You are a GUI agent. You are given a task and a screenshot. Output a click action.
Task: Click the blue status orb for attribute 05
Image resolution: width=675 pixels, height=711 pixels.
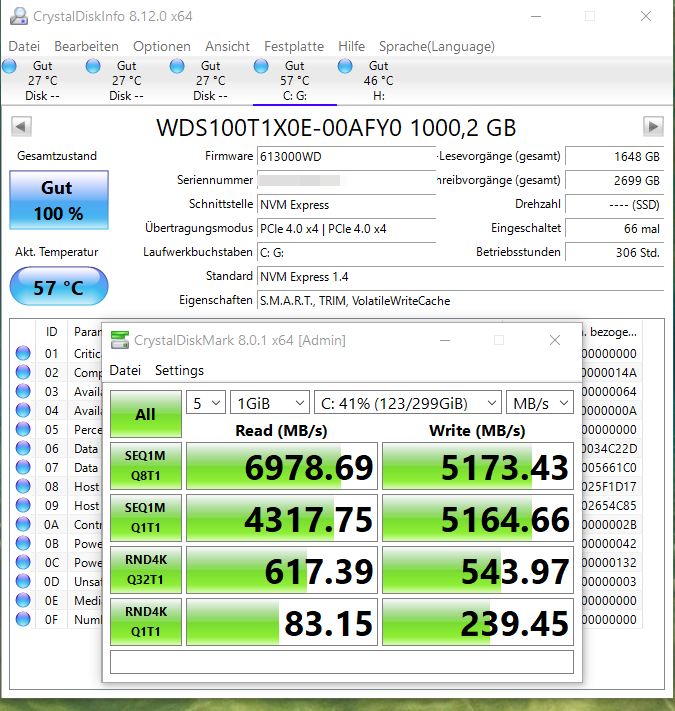point(23,429)
